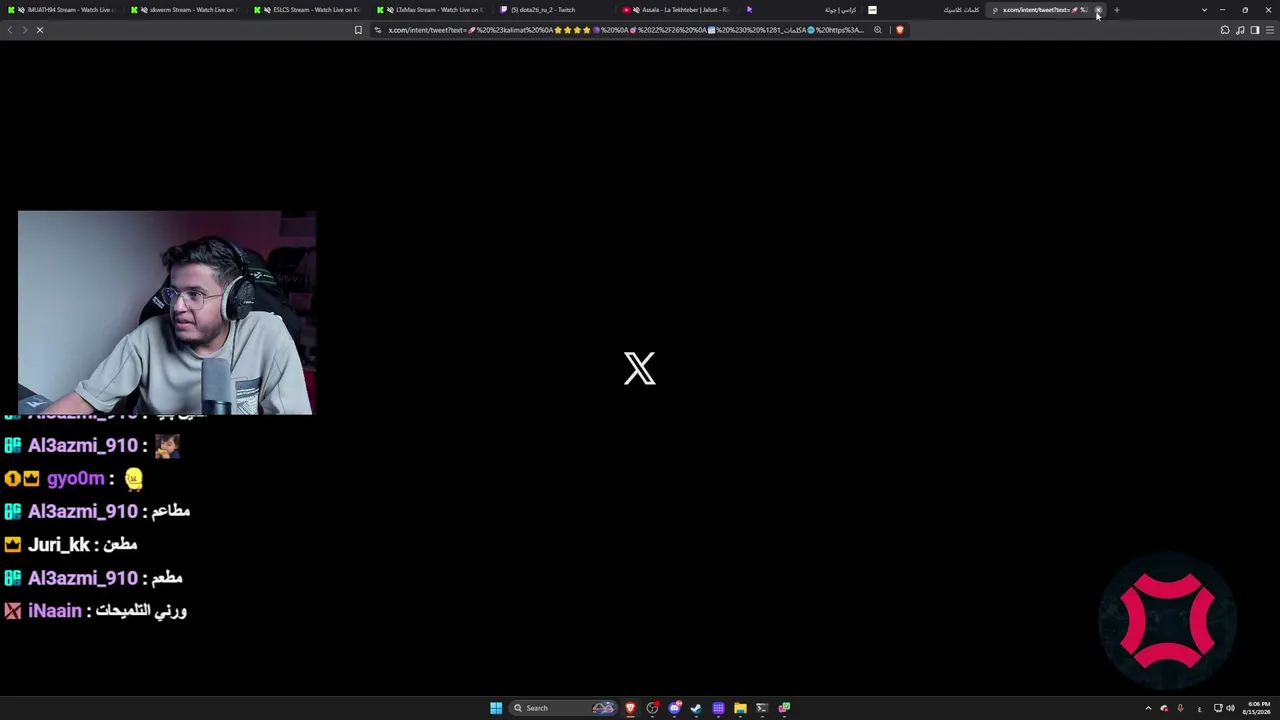Show hidden system tray icons
Screen dimensions: 1280x720
point(1148,708)
